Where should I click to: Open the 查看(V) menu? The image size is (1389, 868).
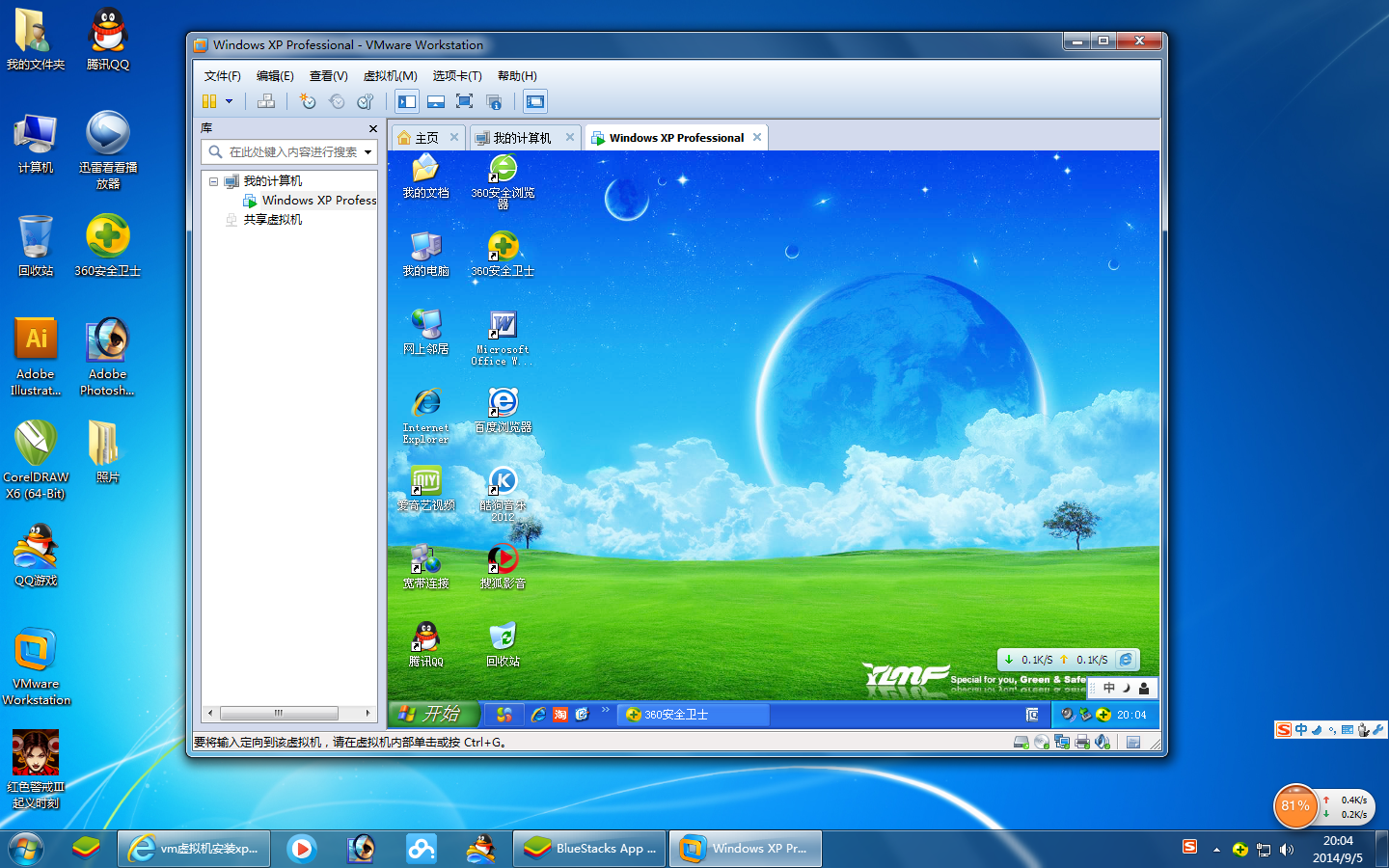(328, 75)
